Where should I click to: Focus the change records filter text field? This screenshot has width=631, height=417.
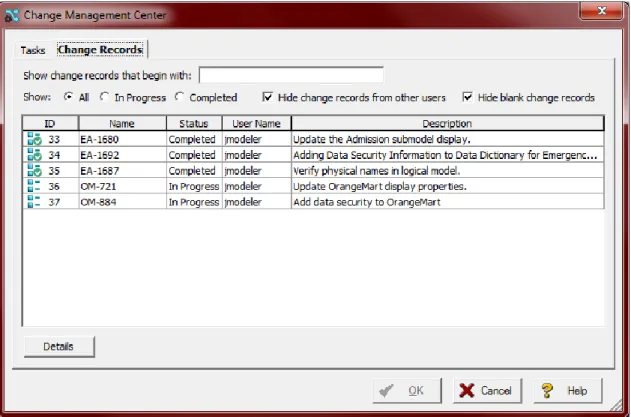click(291, 75)
